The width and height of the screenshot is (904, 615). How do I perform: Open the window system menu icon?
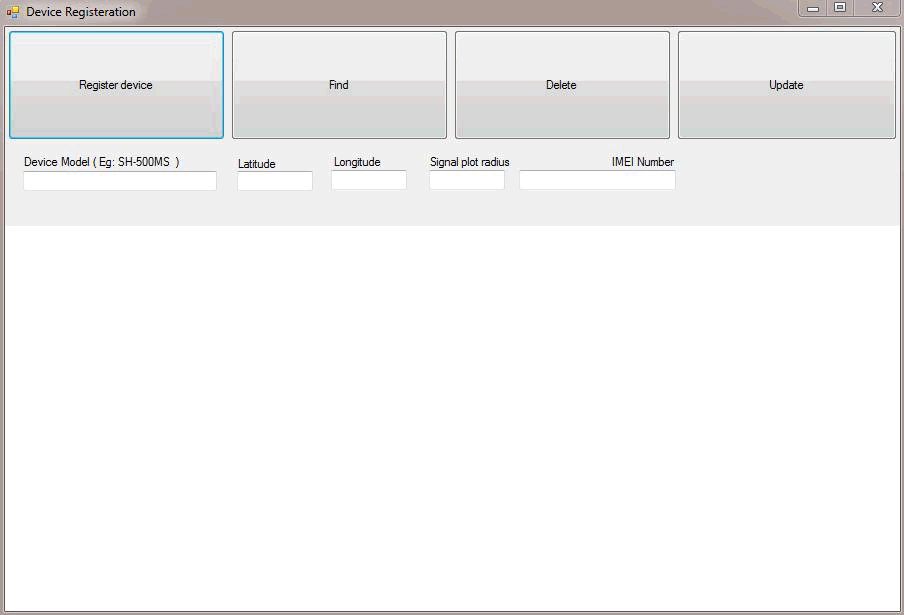[x=13, y=12]
